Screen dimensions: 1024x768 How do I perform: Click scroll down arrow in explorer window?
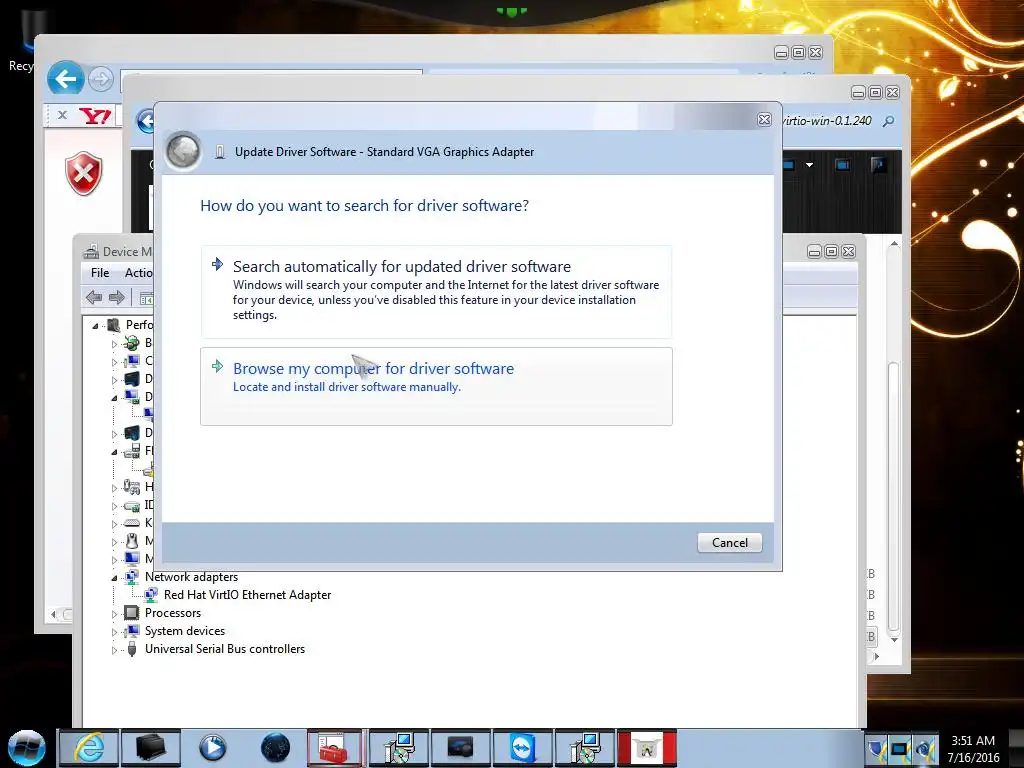pos(894,640)
